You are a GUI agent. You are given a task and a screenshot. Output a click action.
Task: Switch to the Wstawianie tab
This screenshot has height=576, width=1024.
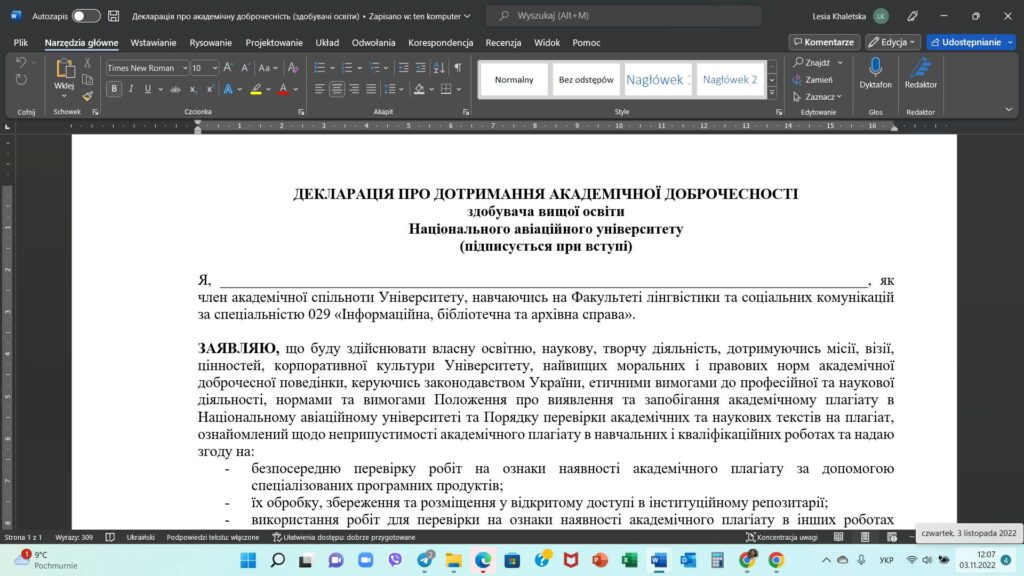(x=153, y=43)
